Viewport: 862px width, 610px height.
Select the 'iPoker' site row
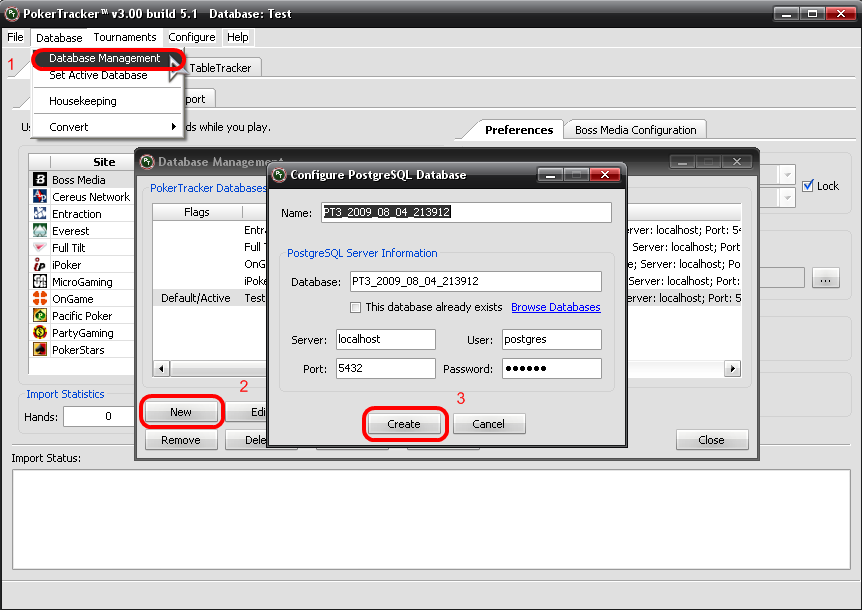pos(82,265)
